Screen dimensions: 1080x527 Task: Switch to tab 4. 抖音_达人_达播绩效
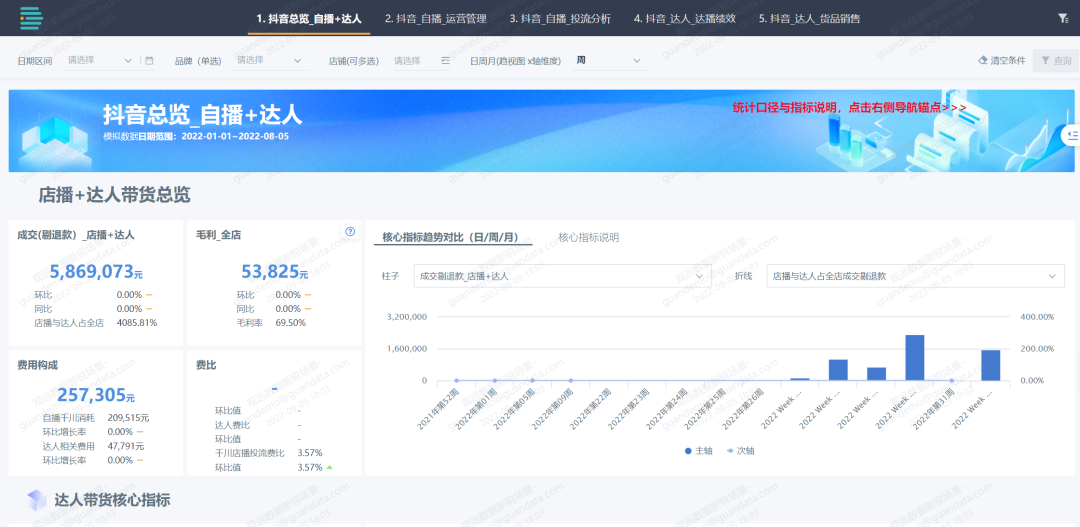(685, 19)
